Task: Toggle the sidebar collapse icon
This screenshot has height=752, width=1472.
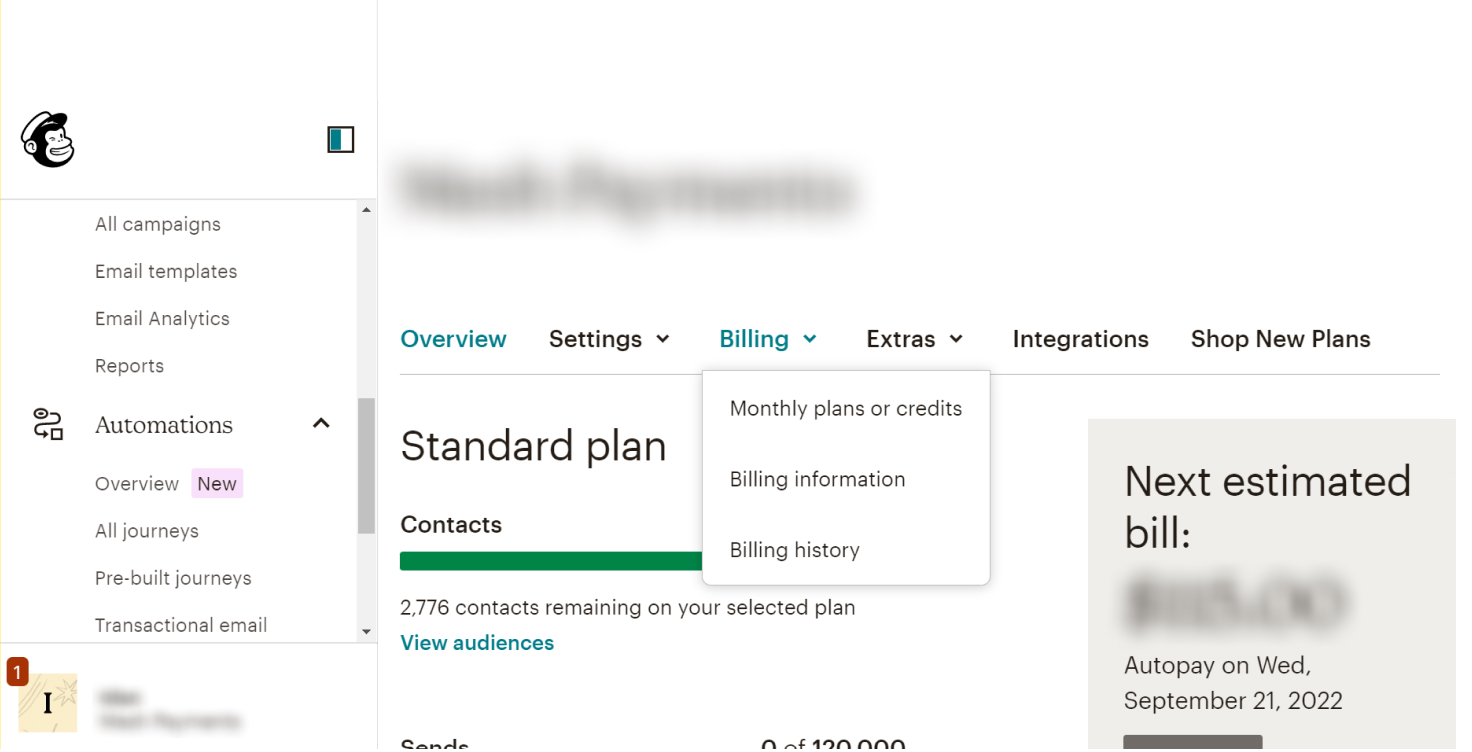Action: (x=341, y=139)
